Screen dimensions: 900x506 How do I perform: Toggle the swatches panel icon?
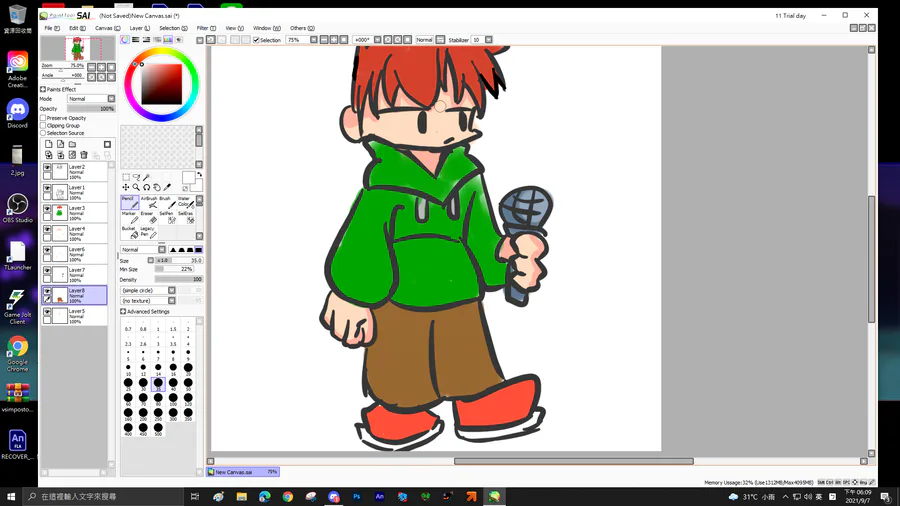[x=168, y=40]
